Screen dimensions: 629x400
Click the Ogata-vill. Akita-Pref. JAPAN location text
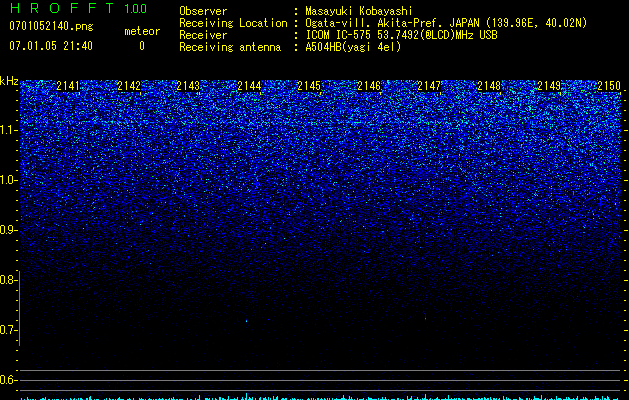[x=446, y=23]
